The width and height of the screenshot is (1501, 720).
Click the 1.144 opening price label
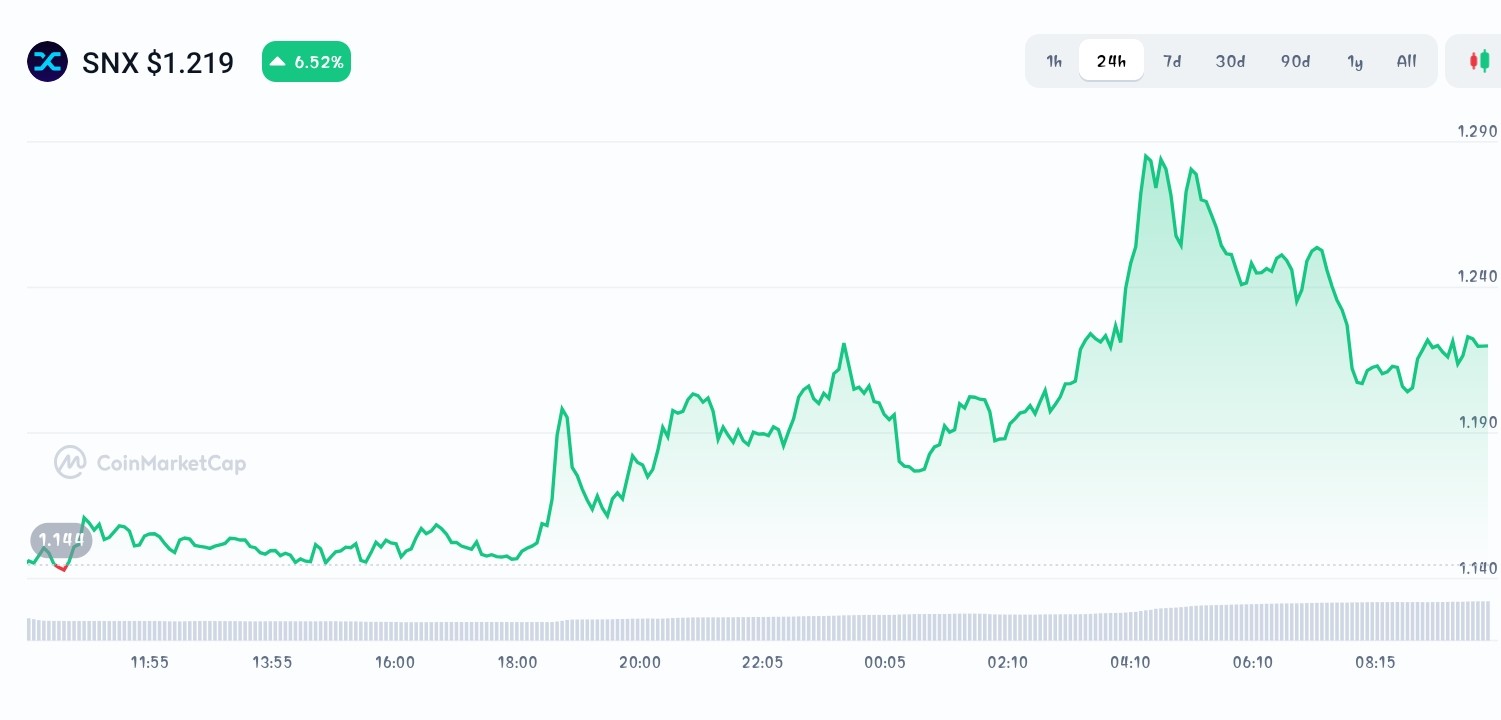pyautogui.click(x=61, y=540)
